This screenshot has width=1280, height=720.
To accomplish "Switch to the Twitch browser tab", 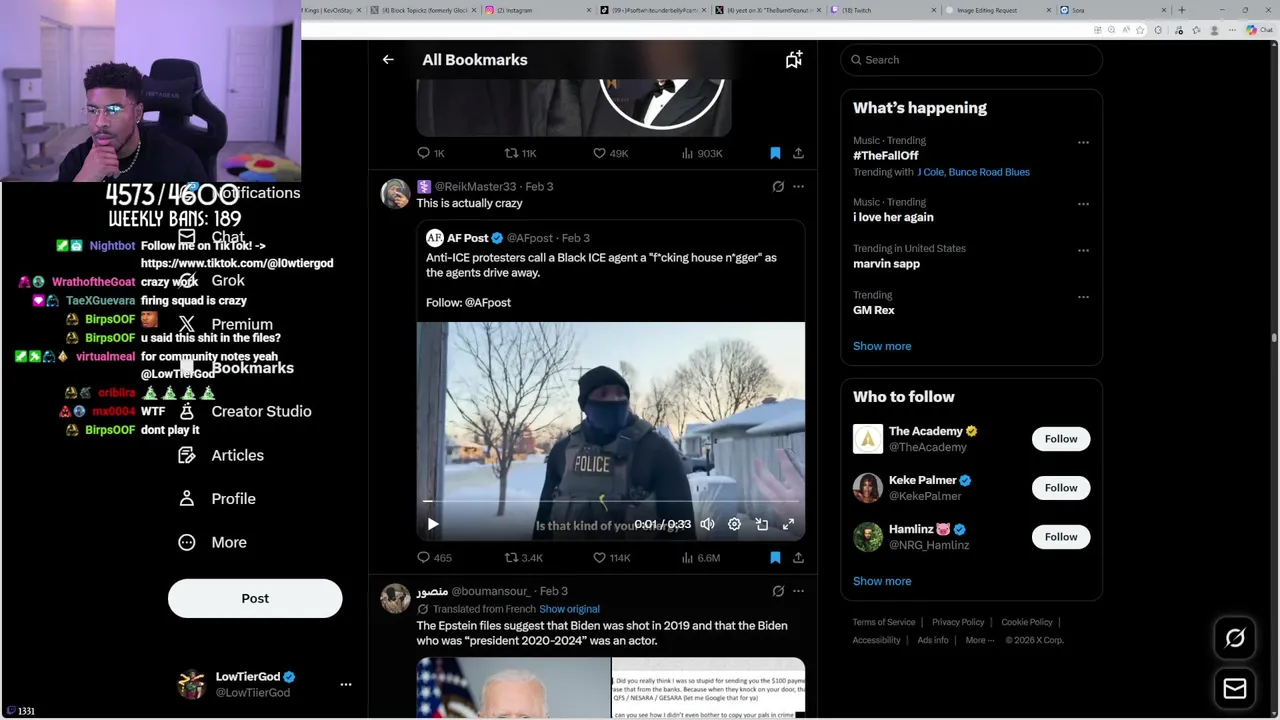I will tap(885, 10).
